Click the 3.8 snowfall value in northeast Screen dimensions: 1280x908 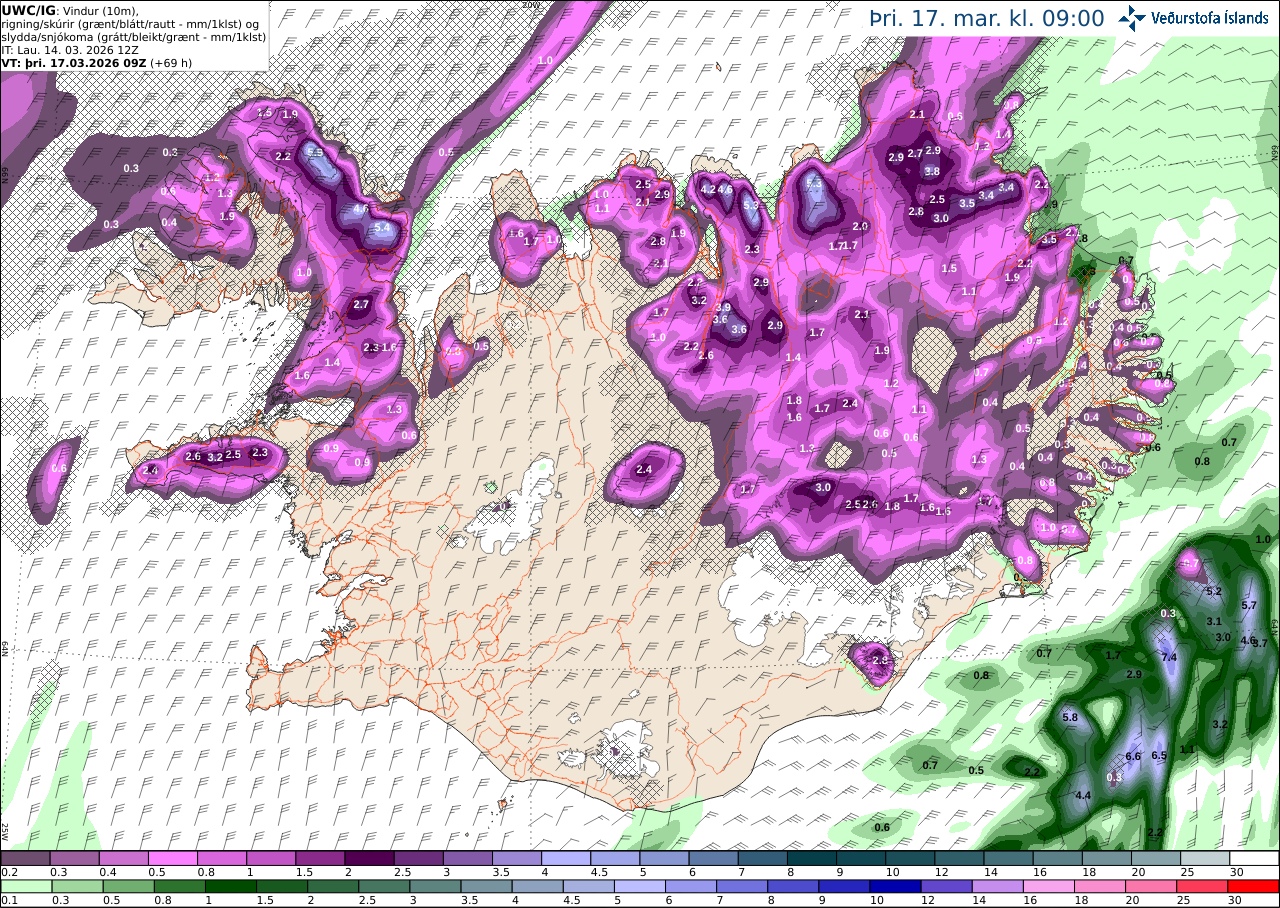point(932,172)
